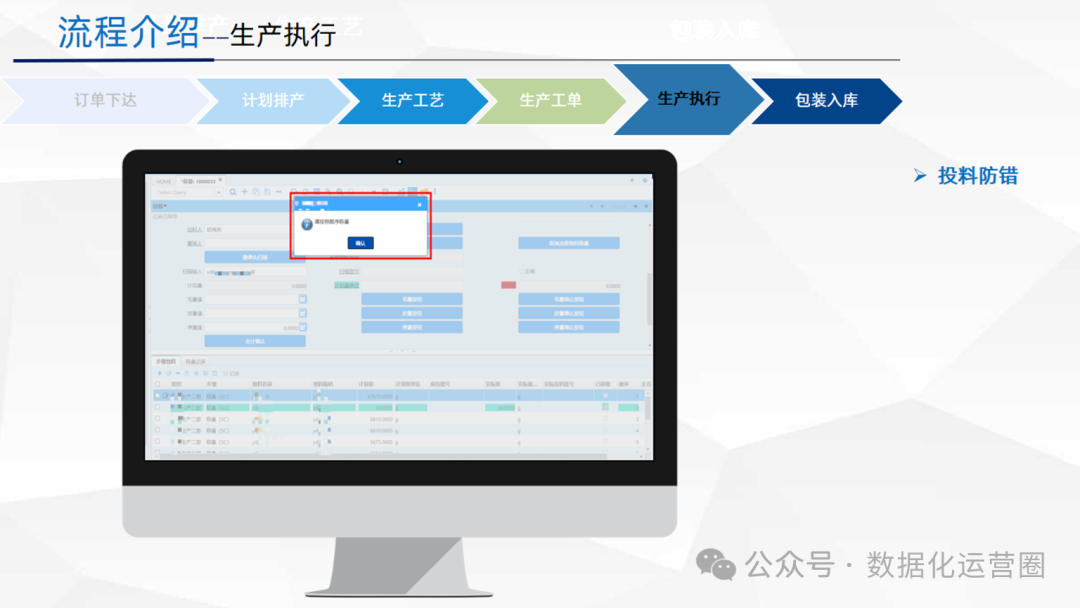The height and width of the screenshot is (608, 1080).
Task: Click the gear settings icon in 步骤物料 toolbar
Action: click(x=196, y=373)
